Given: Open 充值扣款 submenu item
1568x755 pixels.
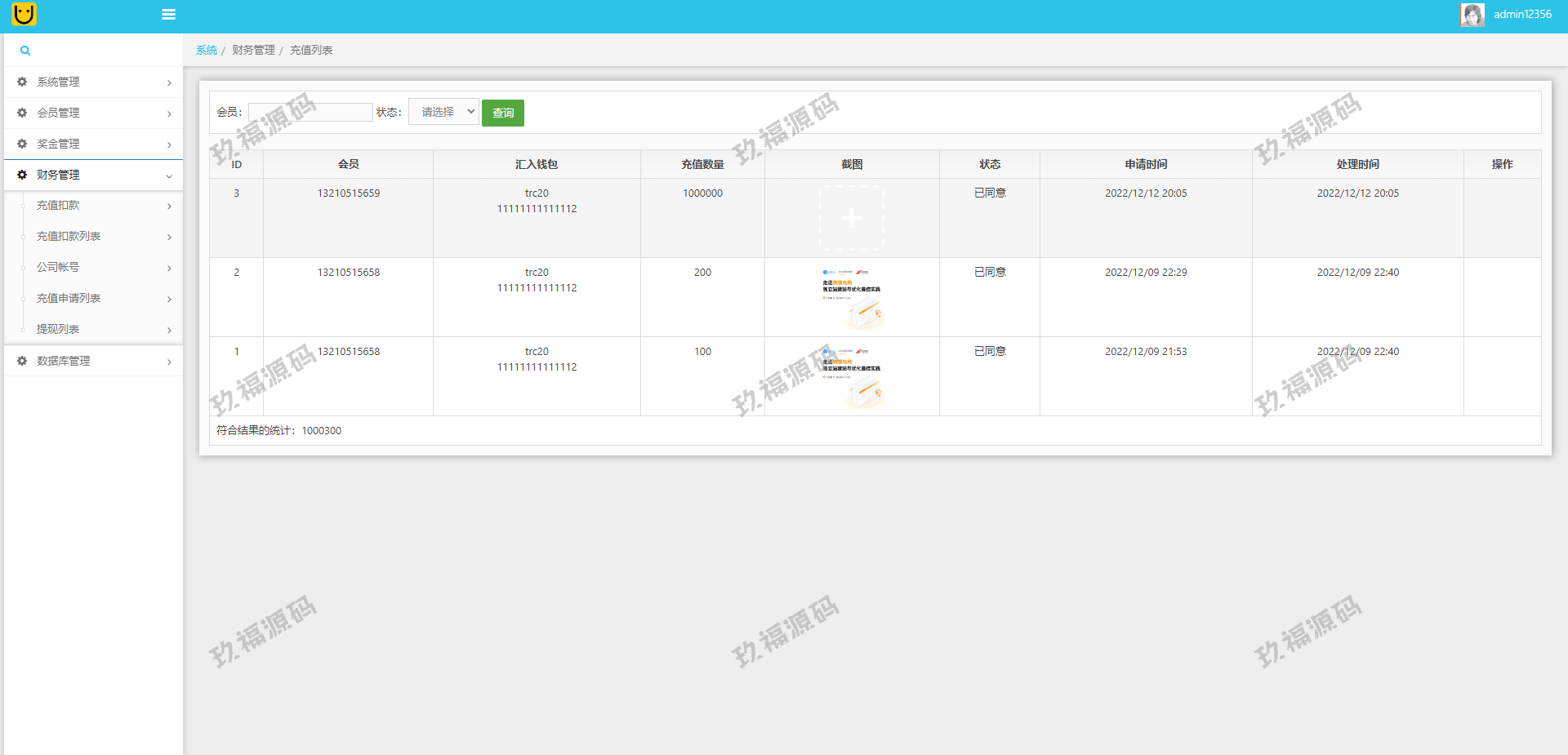Looking at the screenshot, I should click(x=58, y=206).
